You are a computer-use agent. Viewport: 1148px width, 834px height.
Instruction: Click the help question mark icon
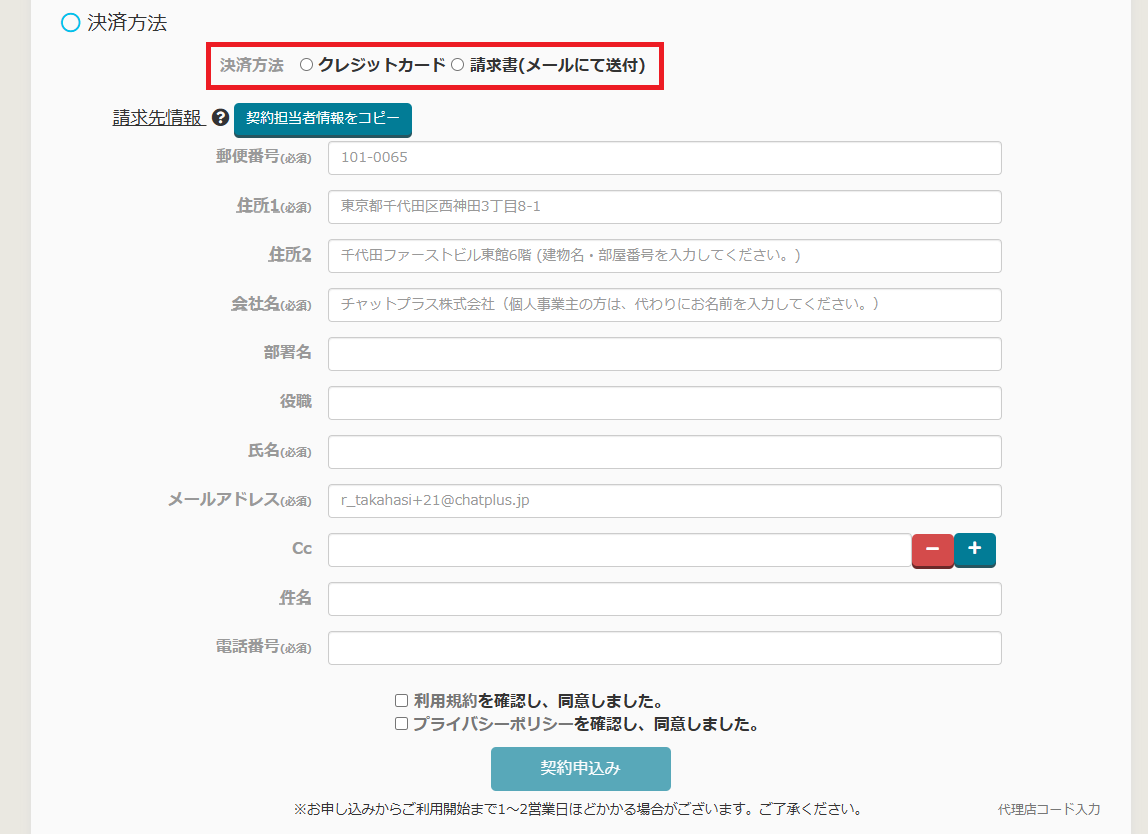[221, 118]
